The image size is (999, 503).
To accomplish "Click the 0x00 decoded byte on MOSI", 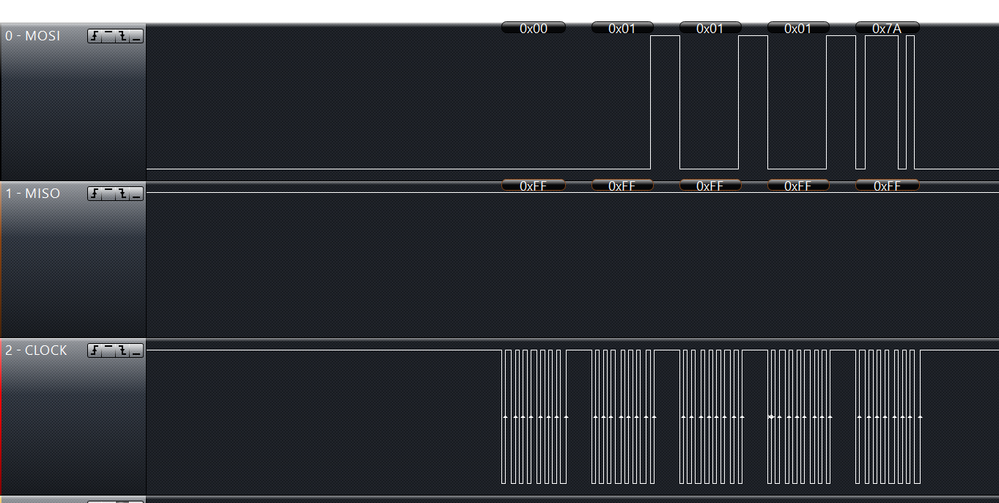I will 533,28.
